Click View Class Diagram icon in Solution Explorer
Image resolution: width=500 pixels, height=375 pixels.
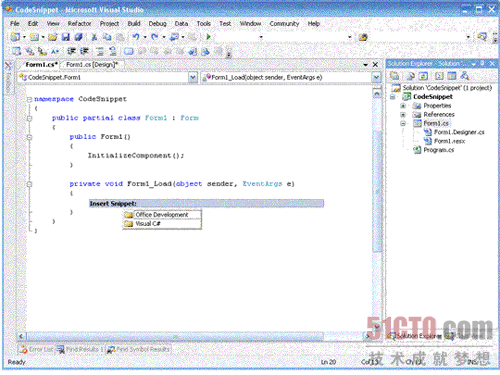point(465,76)
